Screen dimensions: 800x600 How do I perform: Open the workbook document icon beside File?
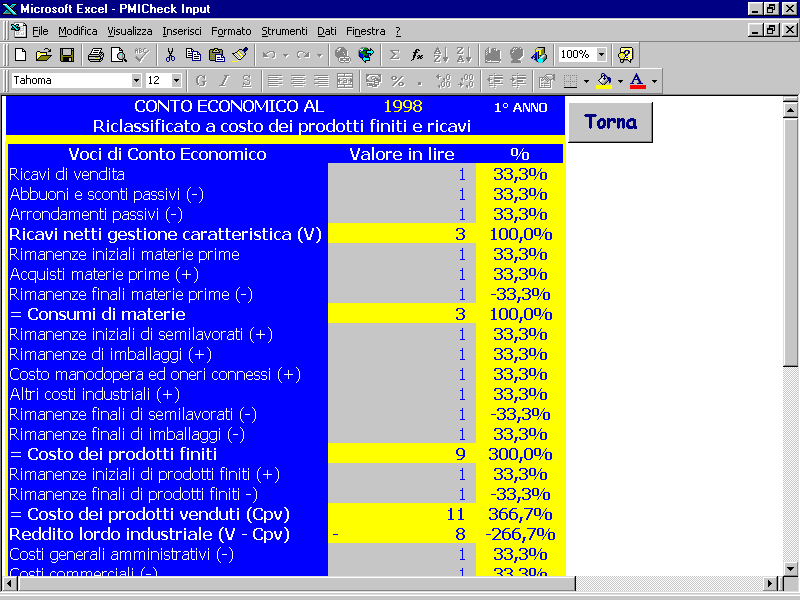19,31
